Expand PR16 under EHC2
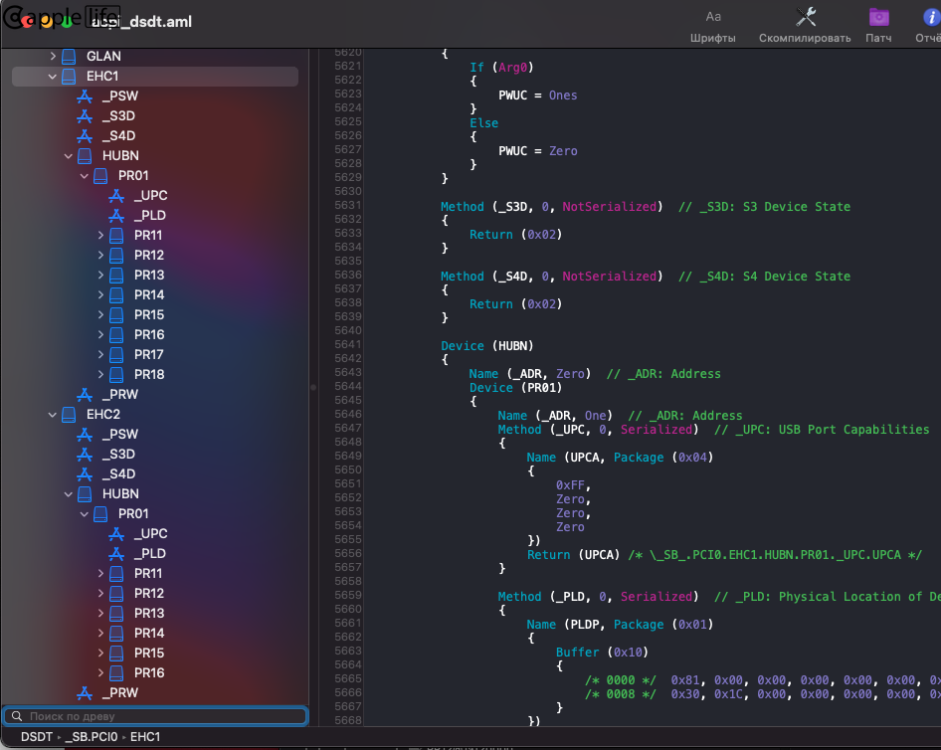The height and width of the screenshot is (750, 941). [101, 673]
